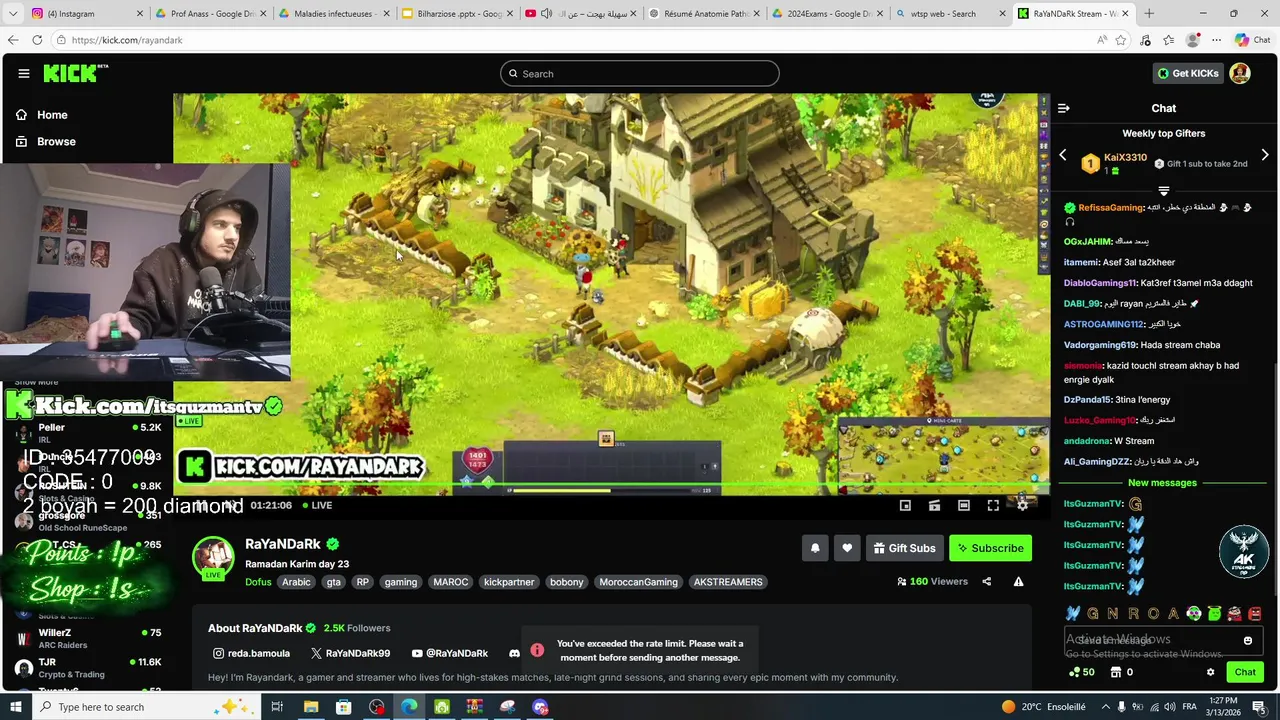This screenshot has height=720, width=1280.
Task: Click the 2.5K Followers count
Action: (x=357, y=628)
